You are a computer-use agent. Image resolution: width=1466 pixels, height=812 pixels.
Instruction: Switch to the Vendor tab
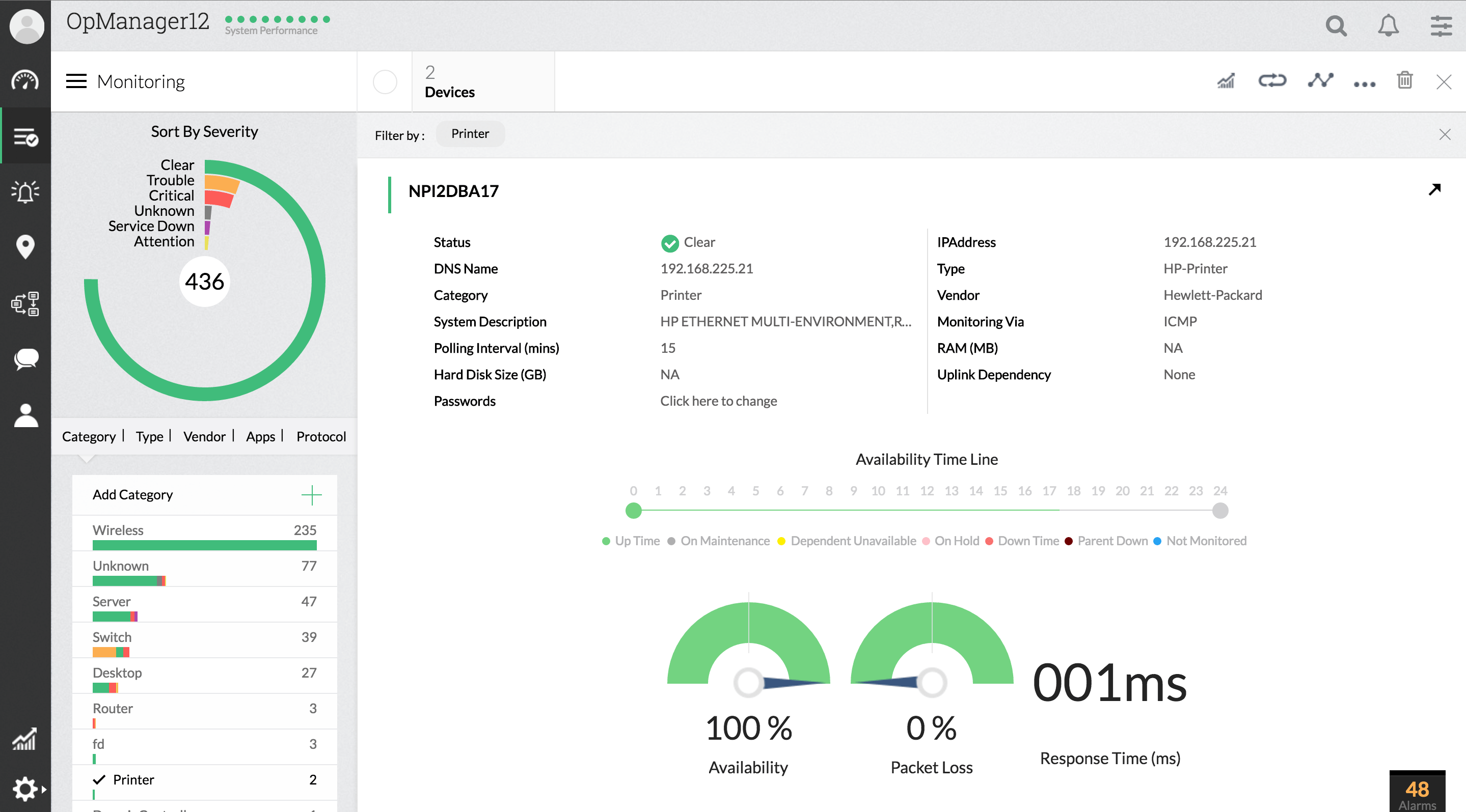(204, 436)
